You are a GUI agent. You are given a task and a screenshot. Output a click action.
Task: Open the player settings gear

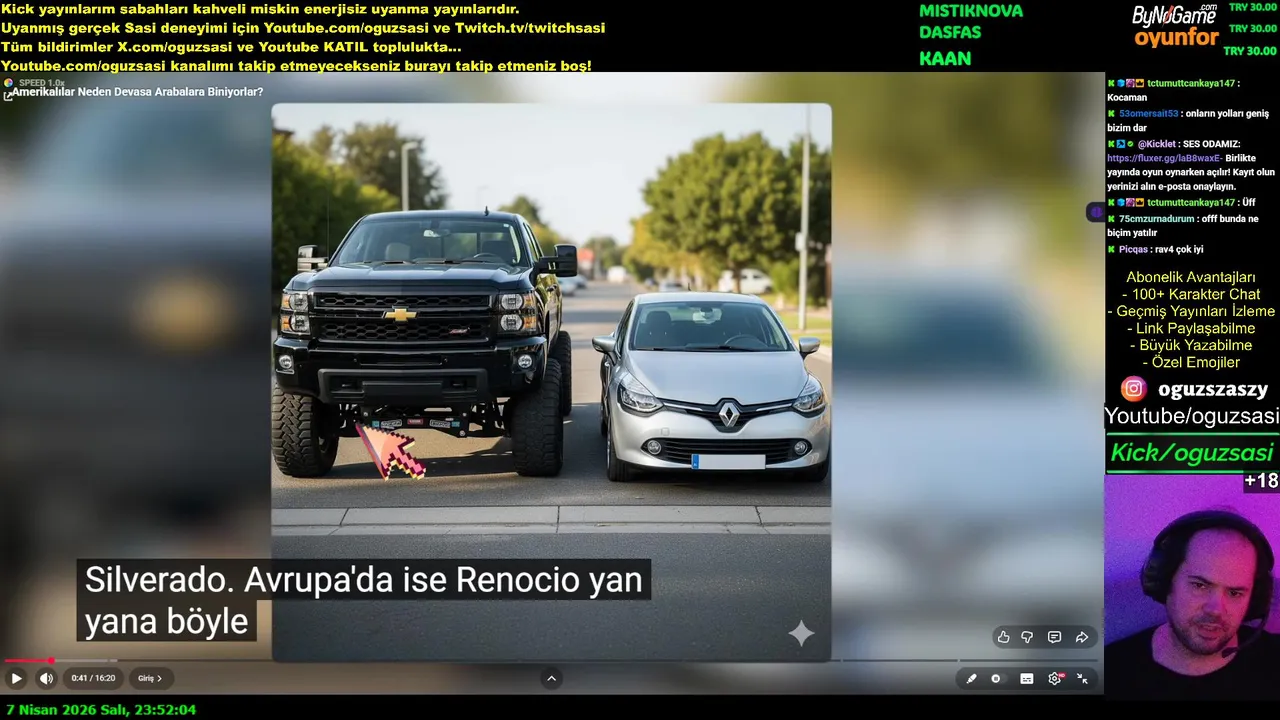1054,678
